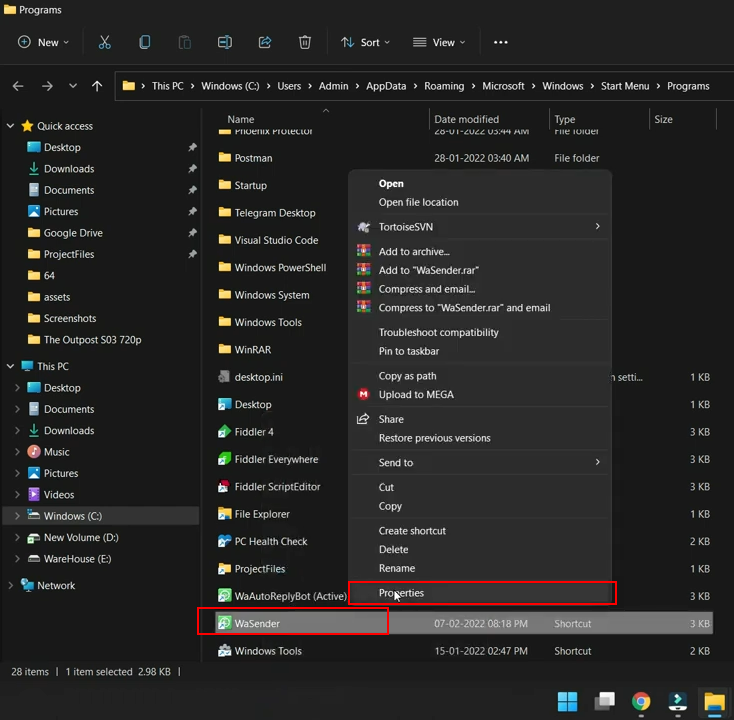The height and width of the screenshot is (720, 734).
Task: Select Add to "WaSender.rar"
Action: click(480, 270)
